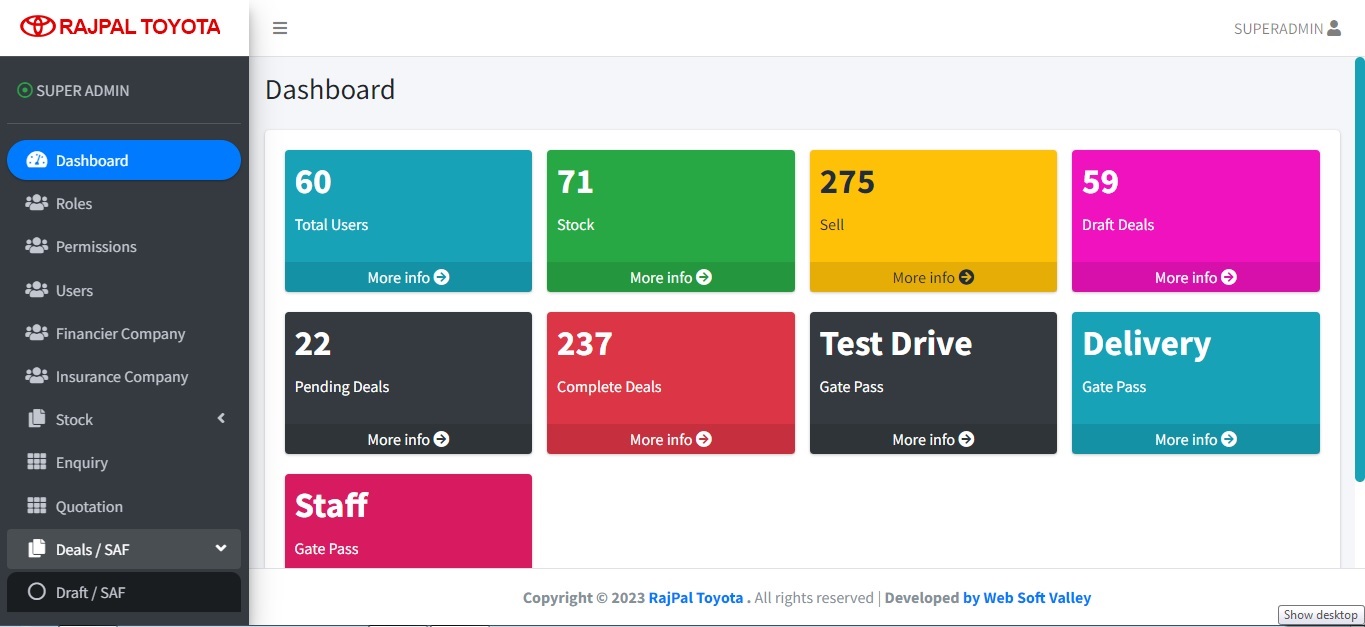Click the 22 Pending Deals count
The image size is (1365, 627).
point(313,344)
